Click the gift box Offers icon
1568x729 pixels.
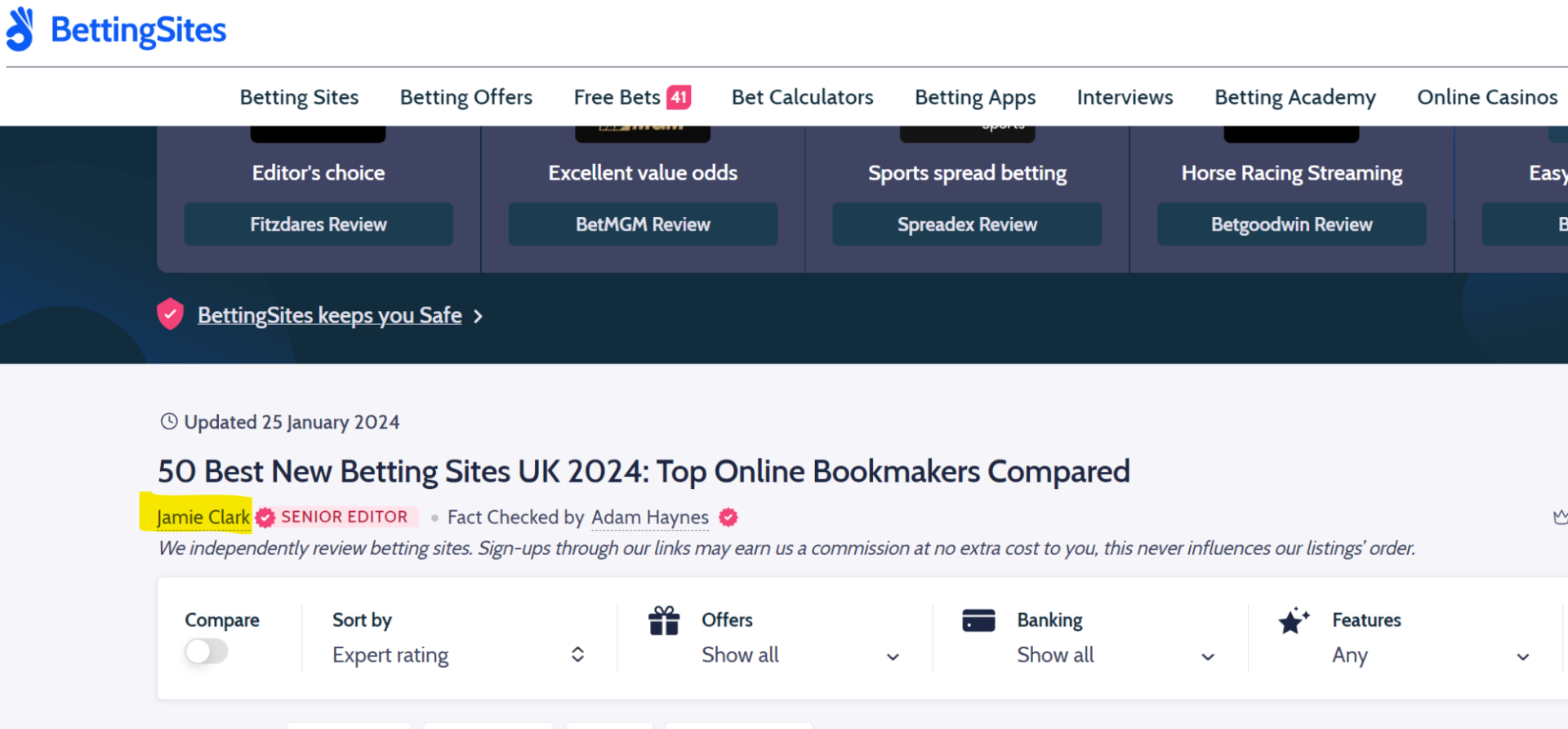664,621
